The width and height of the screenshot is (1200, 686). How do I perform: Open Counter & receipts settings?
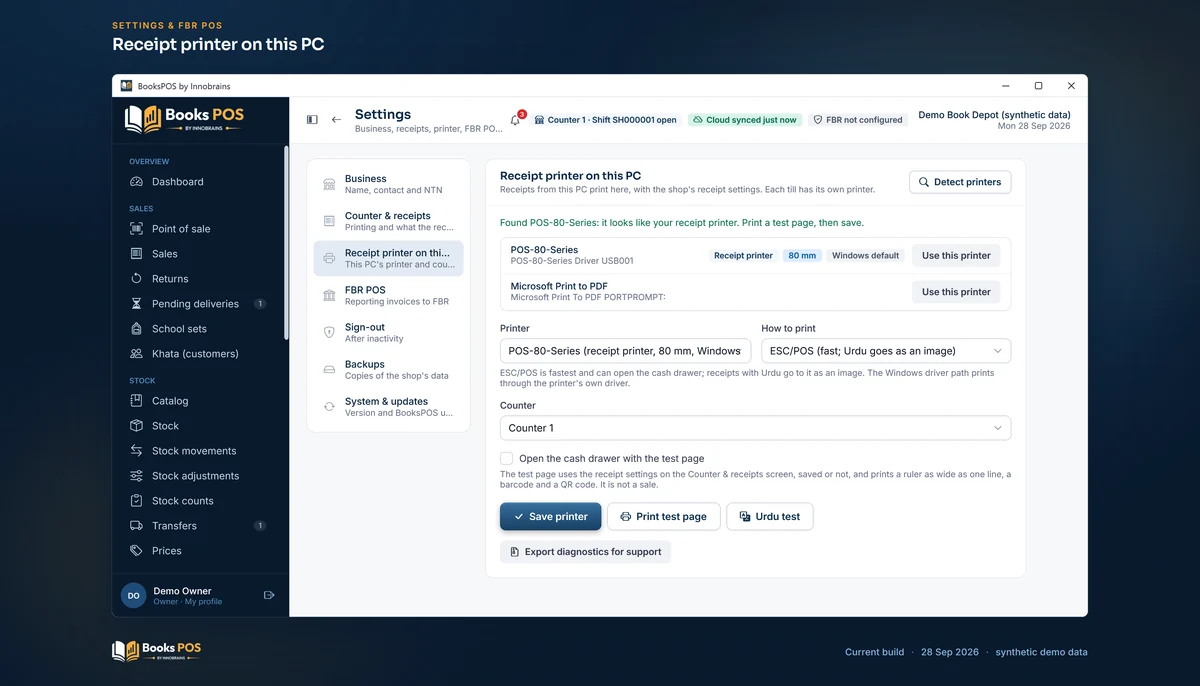pyautogui.click(x=389, y=221)
